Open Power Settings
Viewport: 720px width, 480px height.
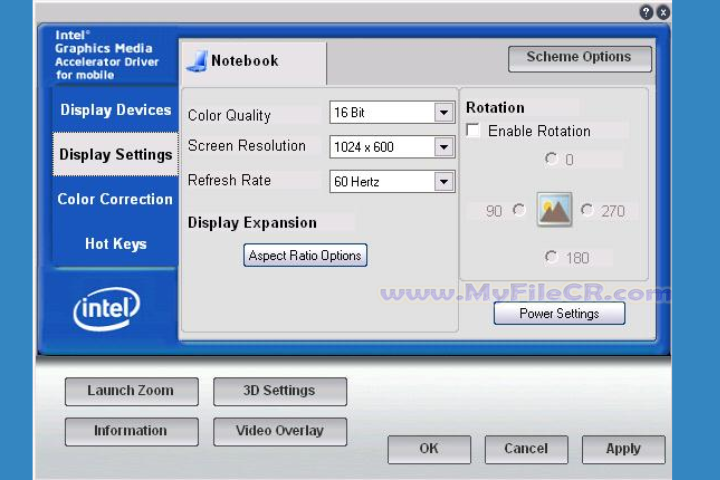pos(559,313)
